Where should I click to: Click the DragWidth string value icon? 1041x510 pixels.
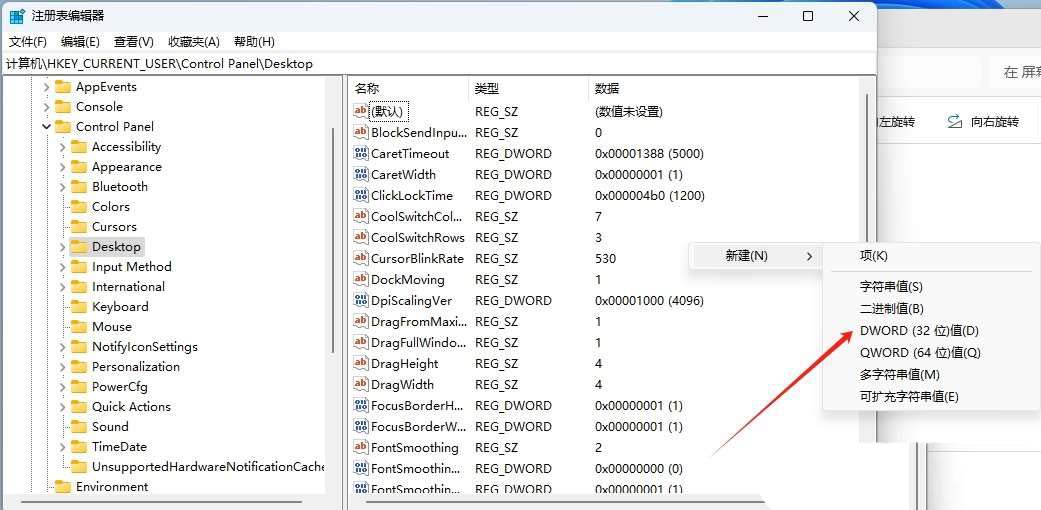coord(360,384)
